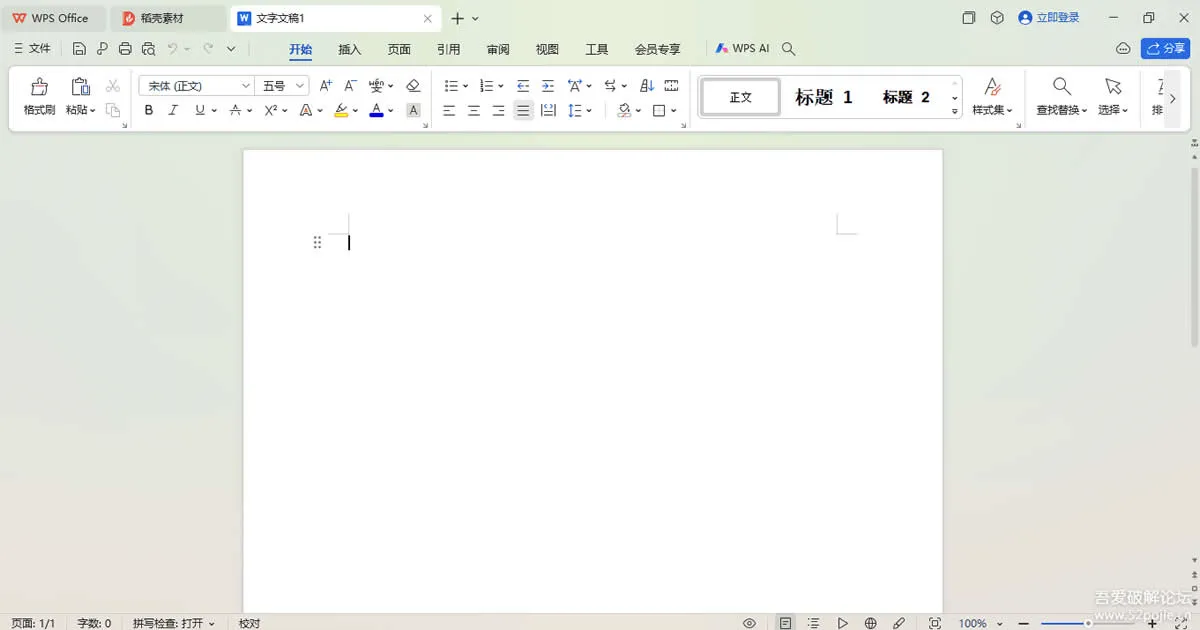Click the center align icon

click(474, 111)
